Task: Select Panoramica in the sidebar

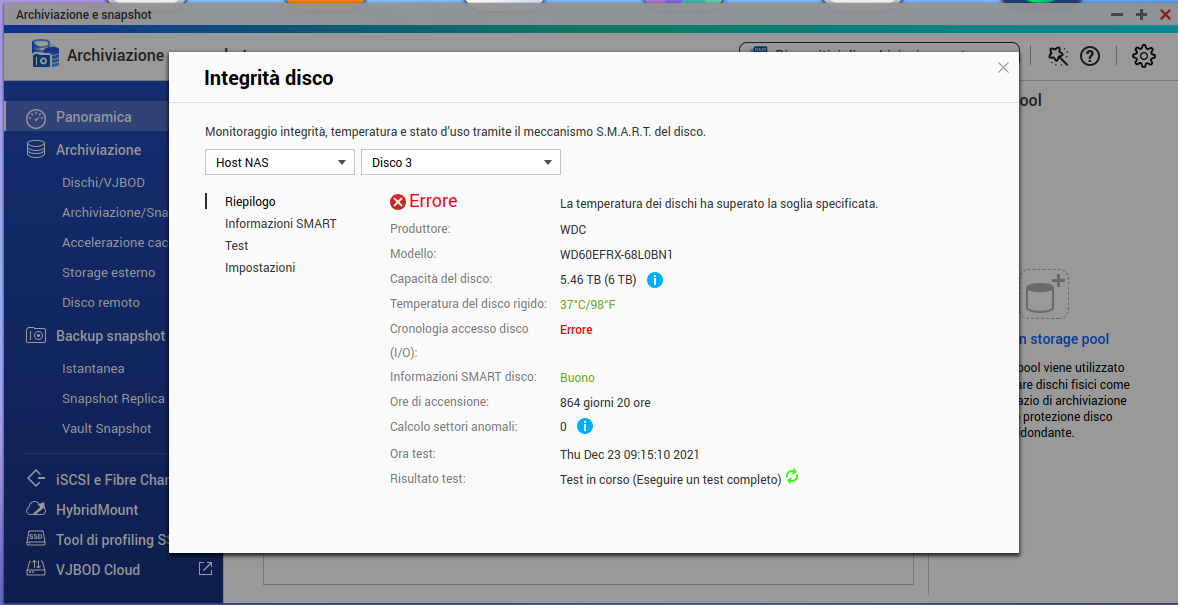Action: click(x=93, y=117)
